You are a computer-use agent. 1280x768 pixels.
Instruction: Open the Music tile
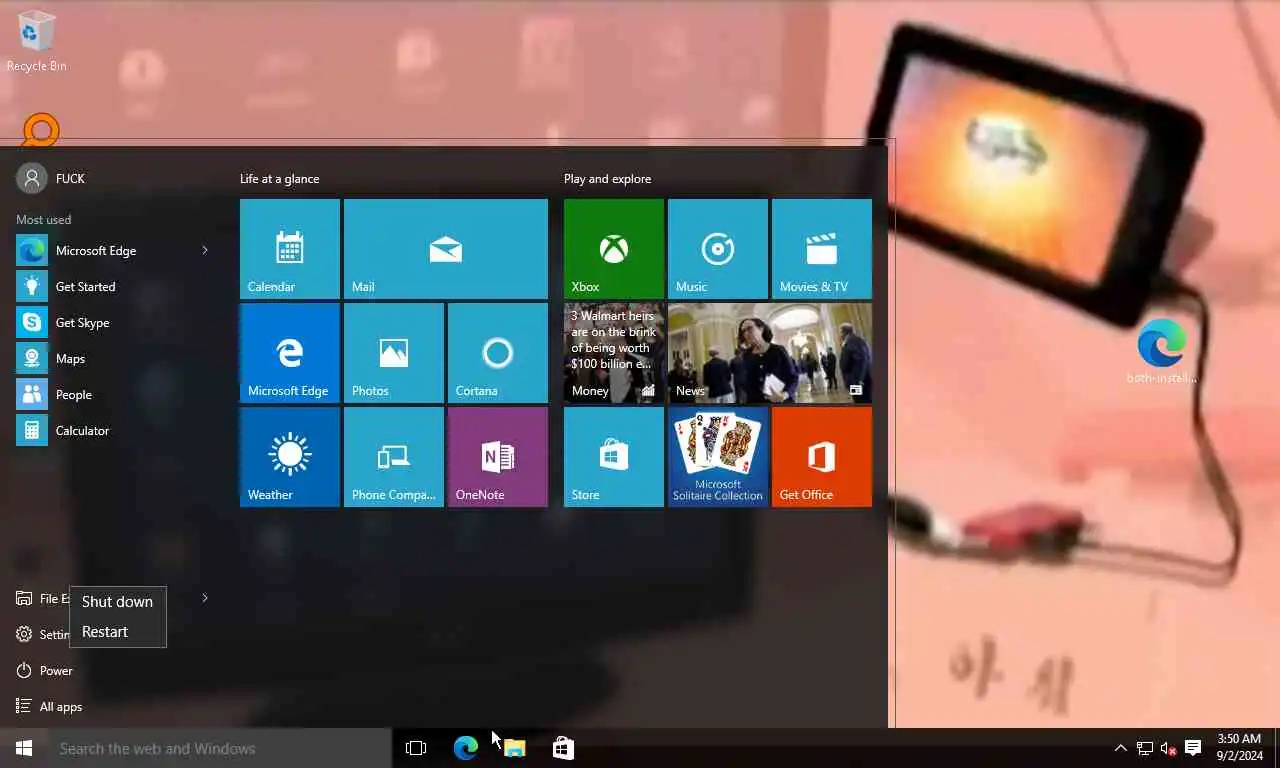tap(718, 249)
